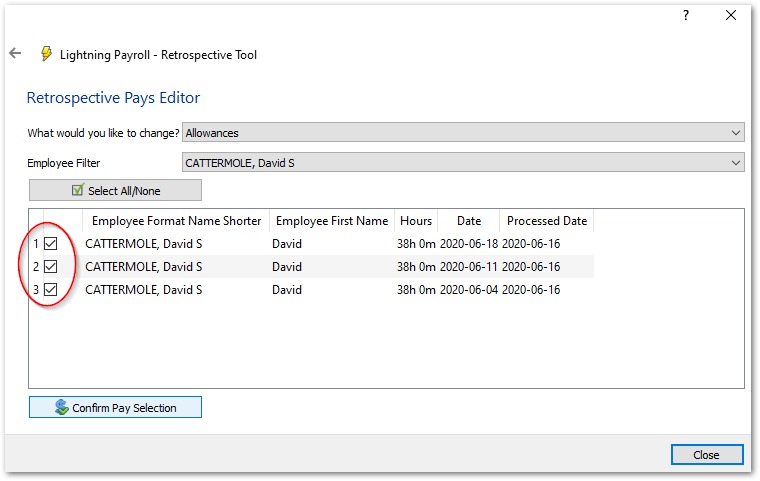Click row number 1 header
Screen dimensions: 760x481
click(36, 243)
